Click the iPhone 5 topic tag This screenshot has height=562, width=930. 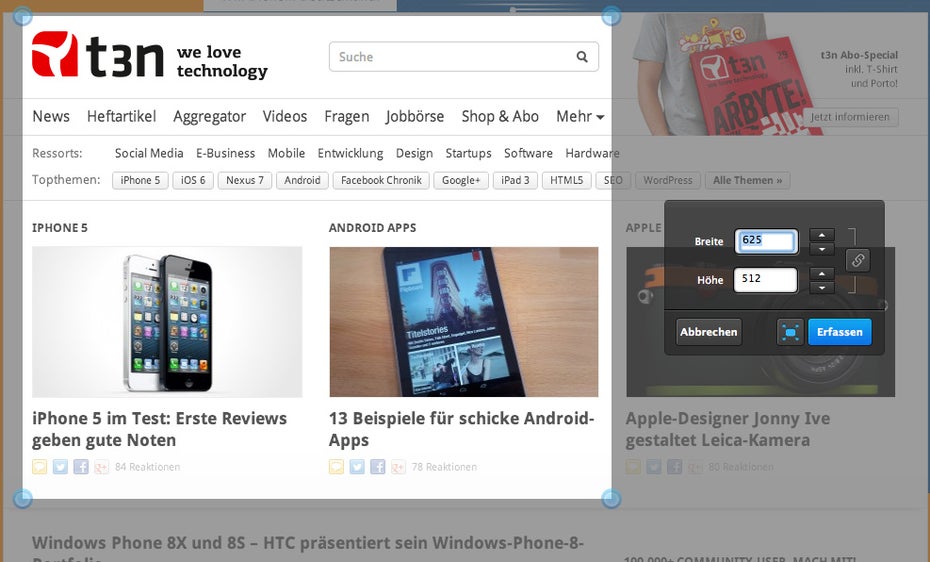(140, 180)
